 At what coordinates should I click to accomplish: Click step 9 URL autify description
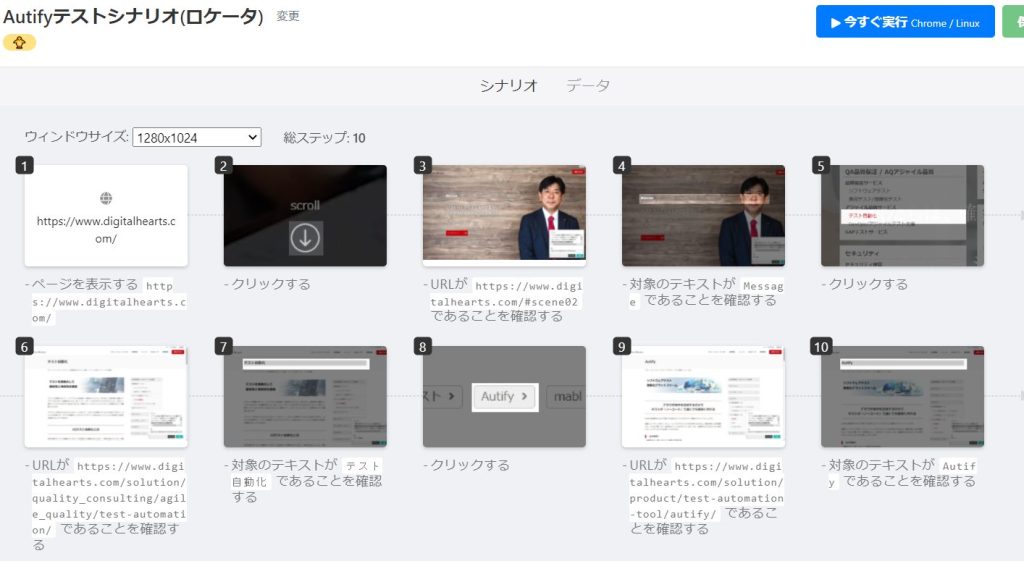point(703,497)
